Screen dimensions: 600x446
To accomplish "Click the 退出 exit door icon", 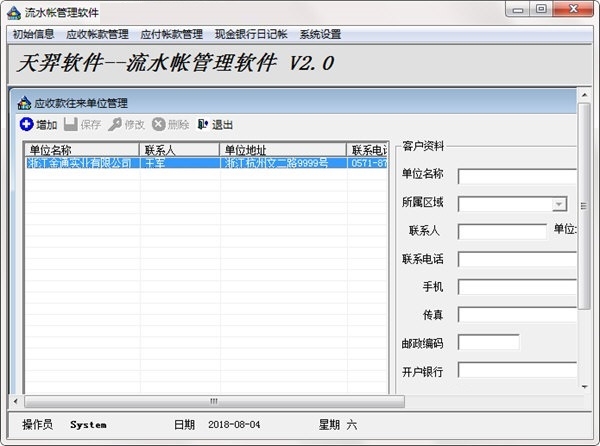I will (203, 124).
